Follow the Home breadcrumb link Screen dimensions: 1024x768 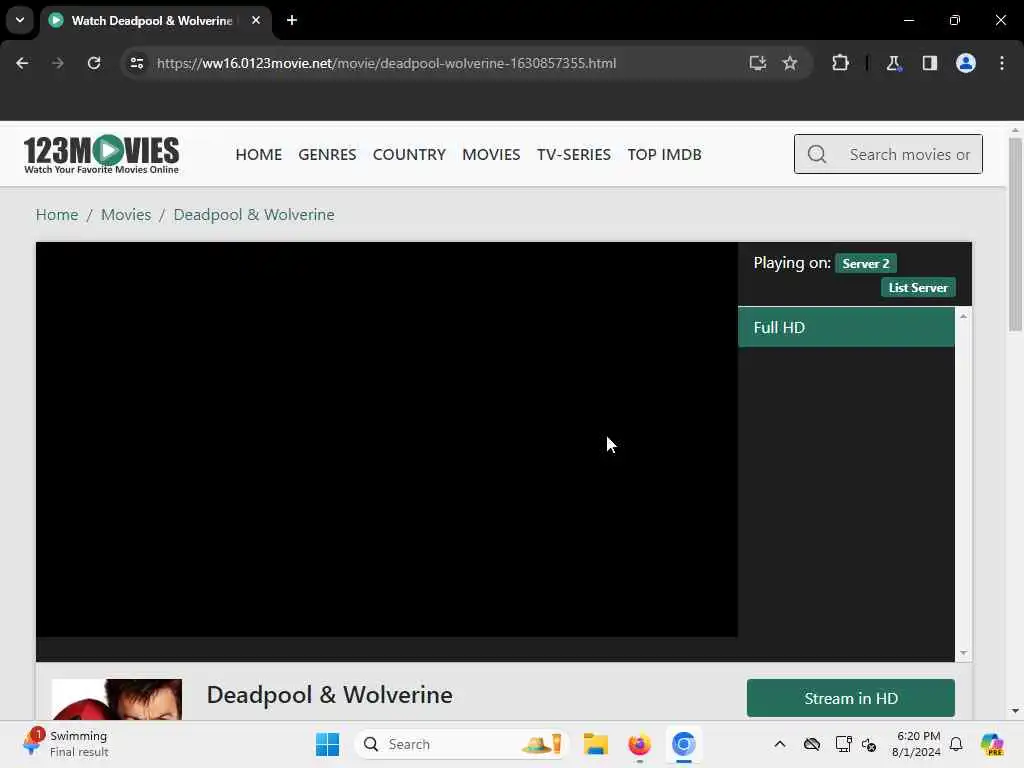click(x=57, y=215)
